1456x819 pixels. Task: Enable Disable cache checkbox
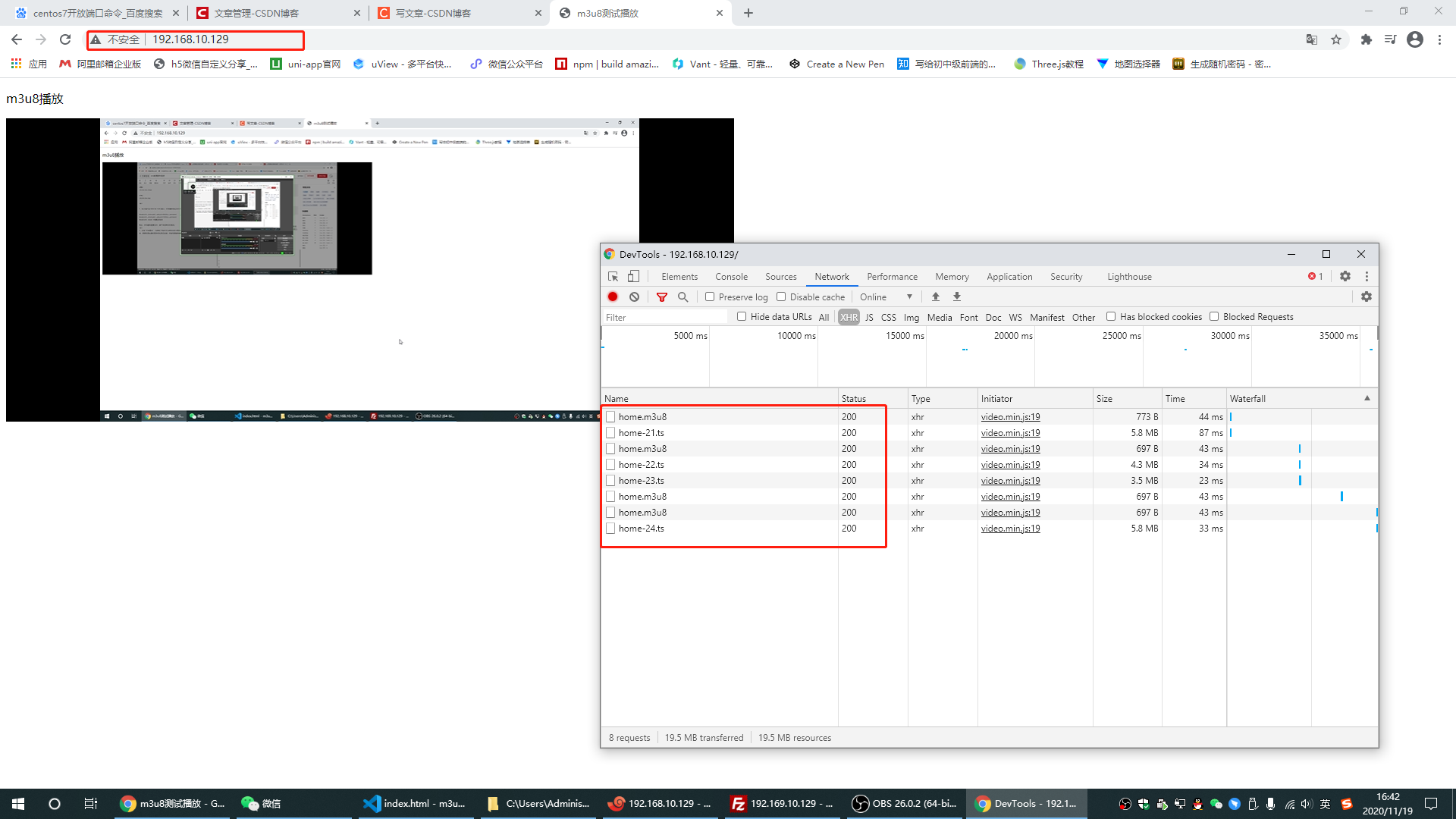click(x=781, y=297)
